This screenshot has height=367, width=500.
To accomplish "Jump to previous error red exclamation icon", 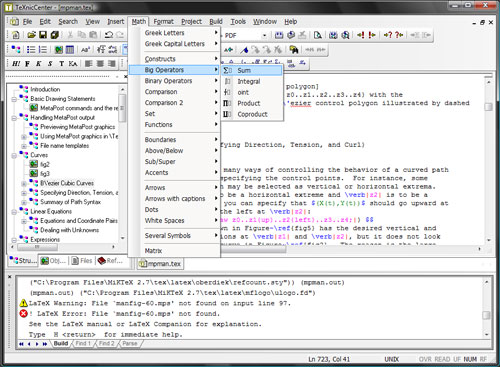I will pyautogui.click(x=361, y=35).
